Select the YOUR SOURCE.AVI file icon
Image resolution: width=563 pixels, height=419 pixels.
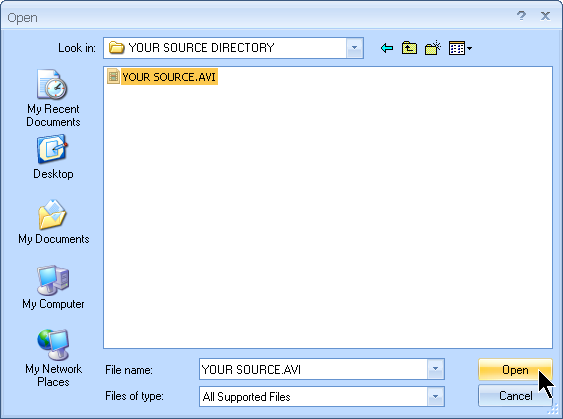[x=113, y=76]
